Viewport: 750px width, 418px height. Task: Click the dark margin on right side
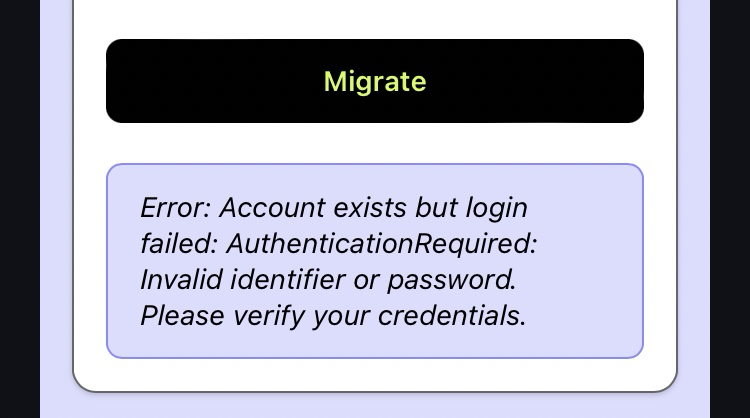[730, 200]
